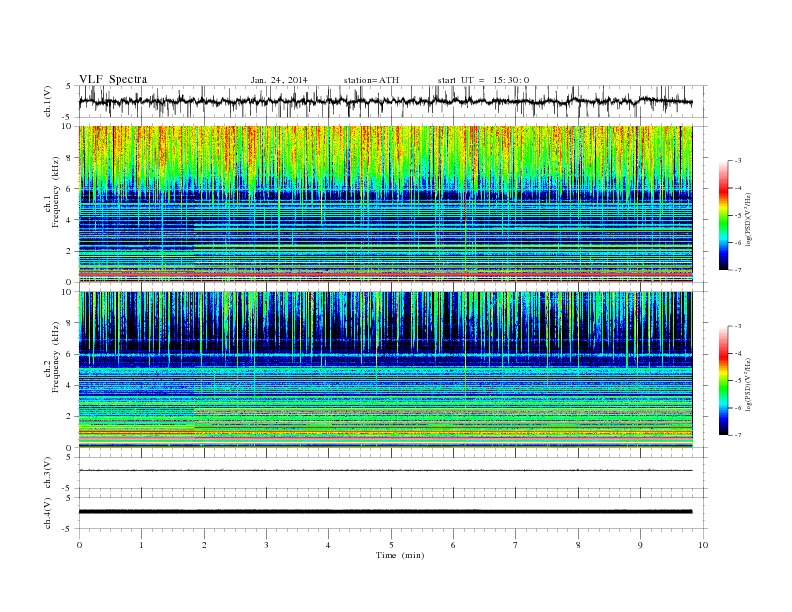Click the "2" kHz tick on ch.2 spectrogram axis
This screenshot has height=612, width=792.
70,417
